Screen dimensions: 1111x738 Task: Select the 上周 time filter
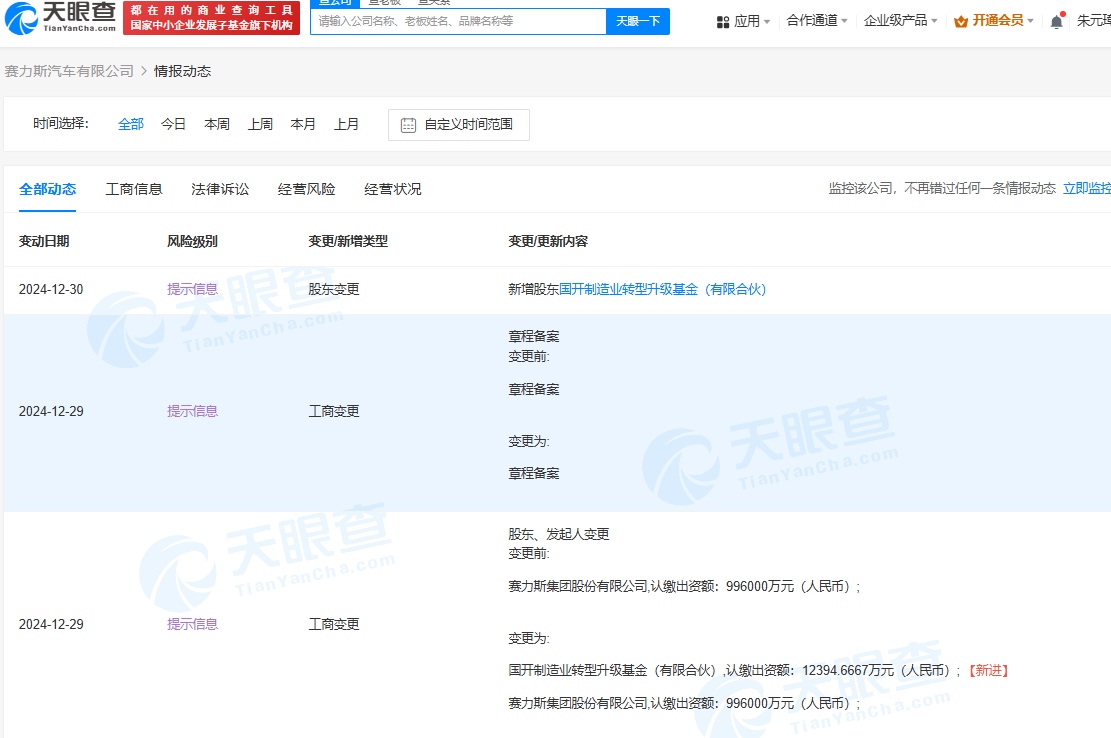[x=259, y=123]
